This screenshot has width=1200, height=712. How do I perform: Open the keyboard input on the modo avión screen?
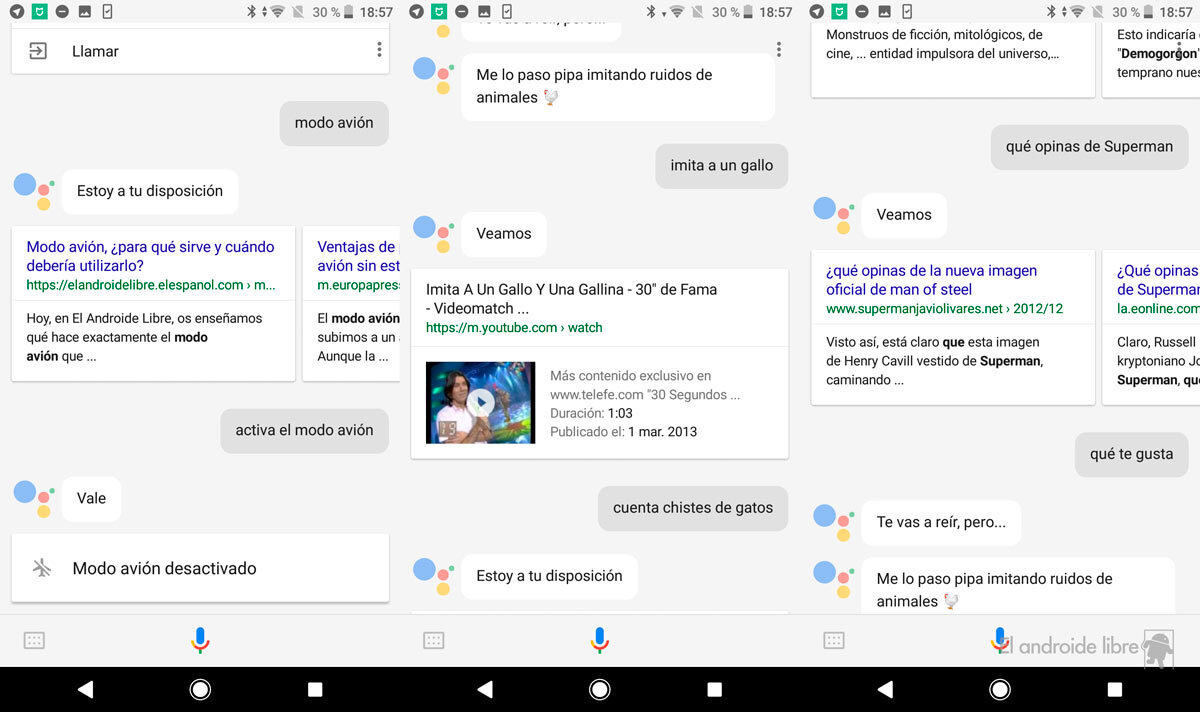point(34,640)
